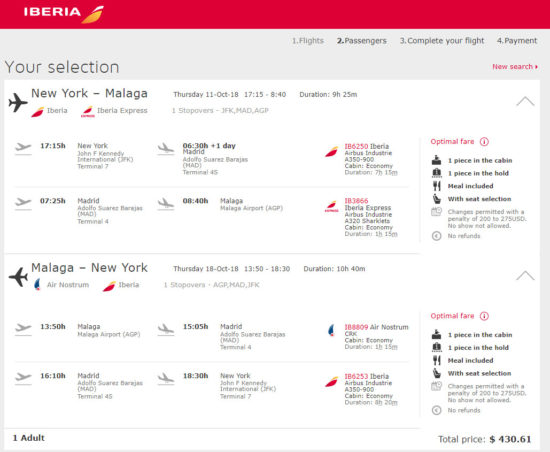Click return No refunds icon

pyautogui.click(x=436, y=410)
